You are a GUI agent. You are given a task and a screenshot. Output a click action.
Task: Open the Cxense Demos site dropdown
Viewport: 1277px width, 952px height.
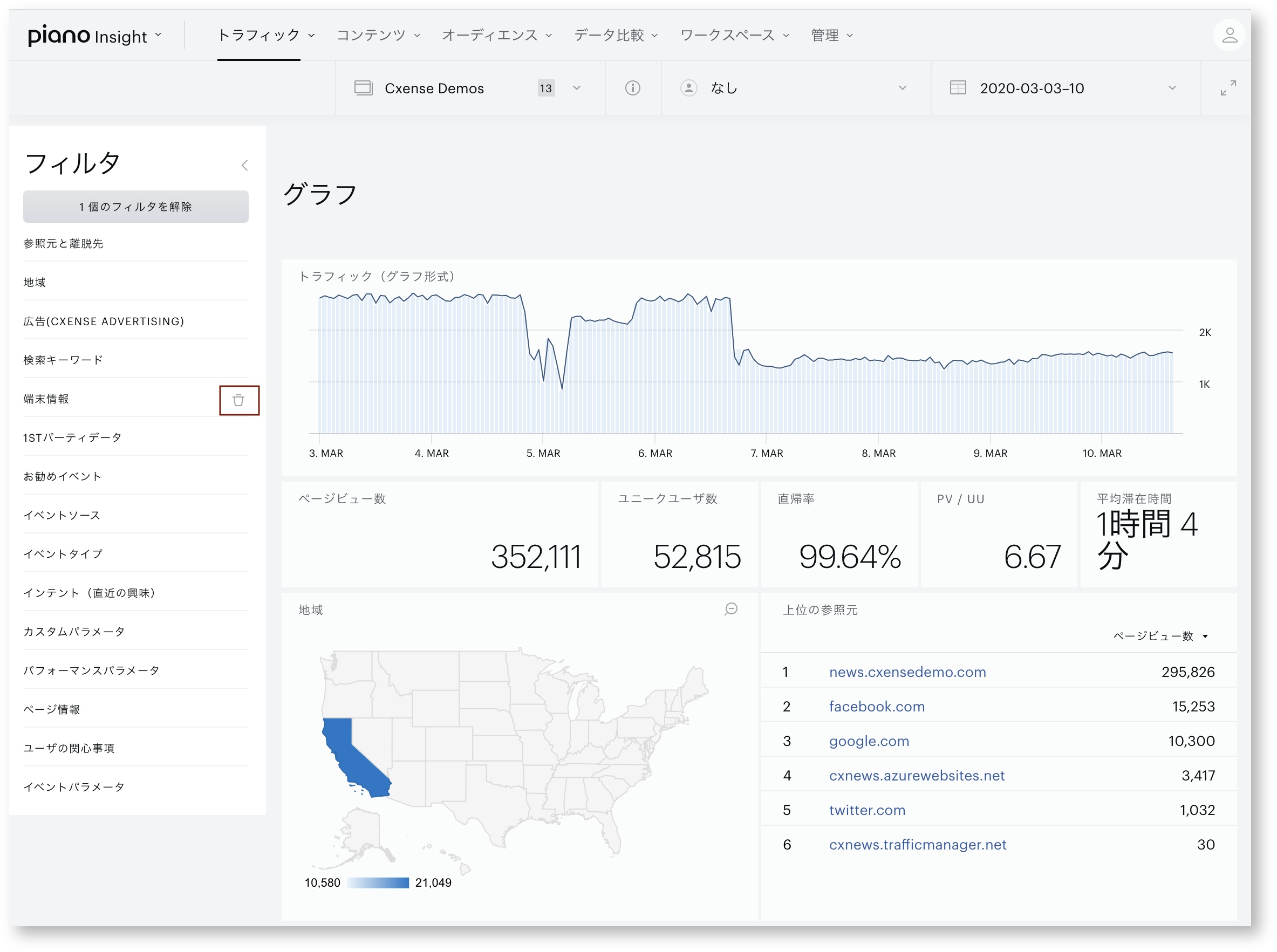pos(470,87)
